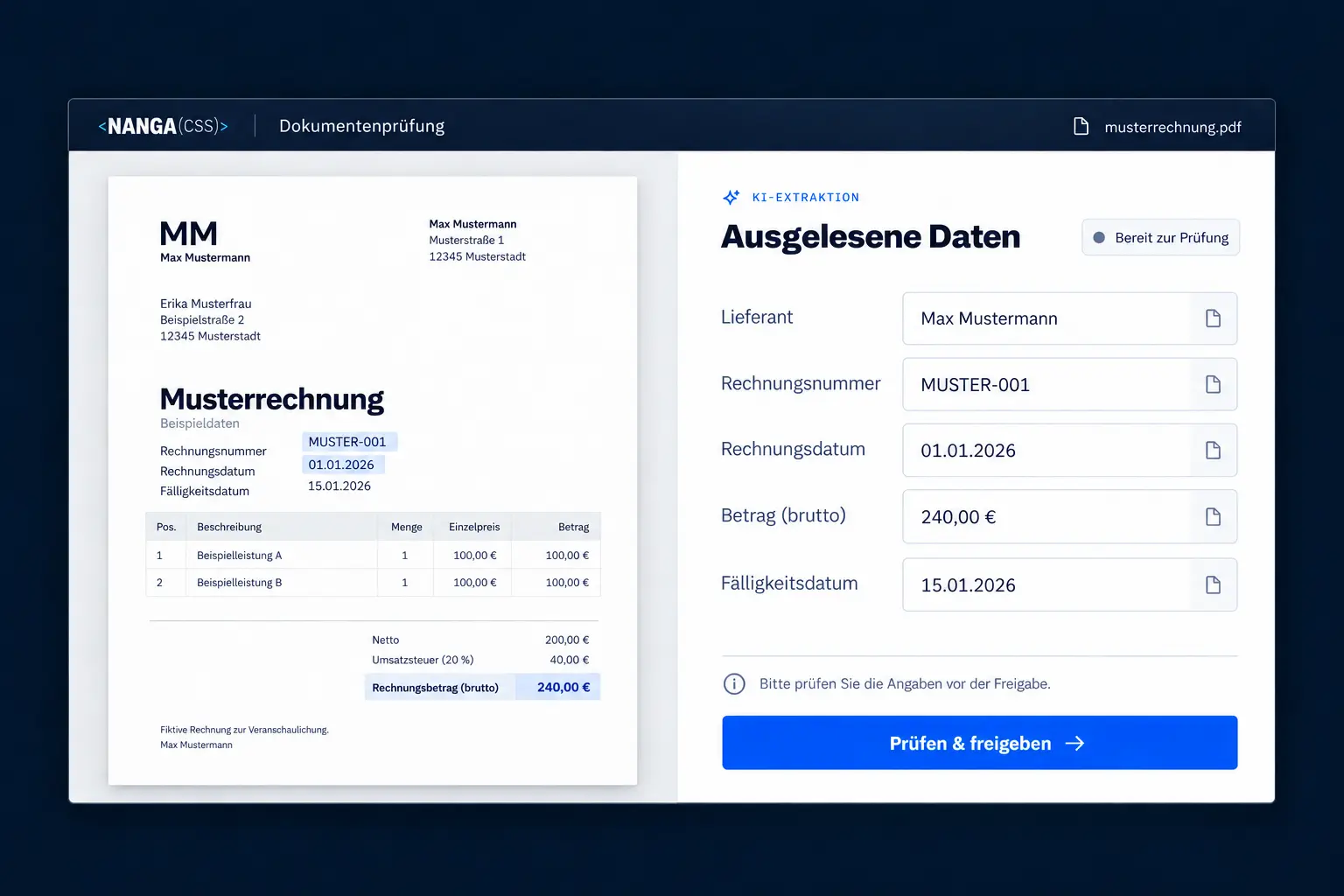Click the Bereit zur Prüfung status badge
1344x896 pixels.
1160,237
